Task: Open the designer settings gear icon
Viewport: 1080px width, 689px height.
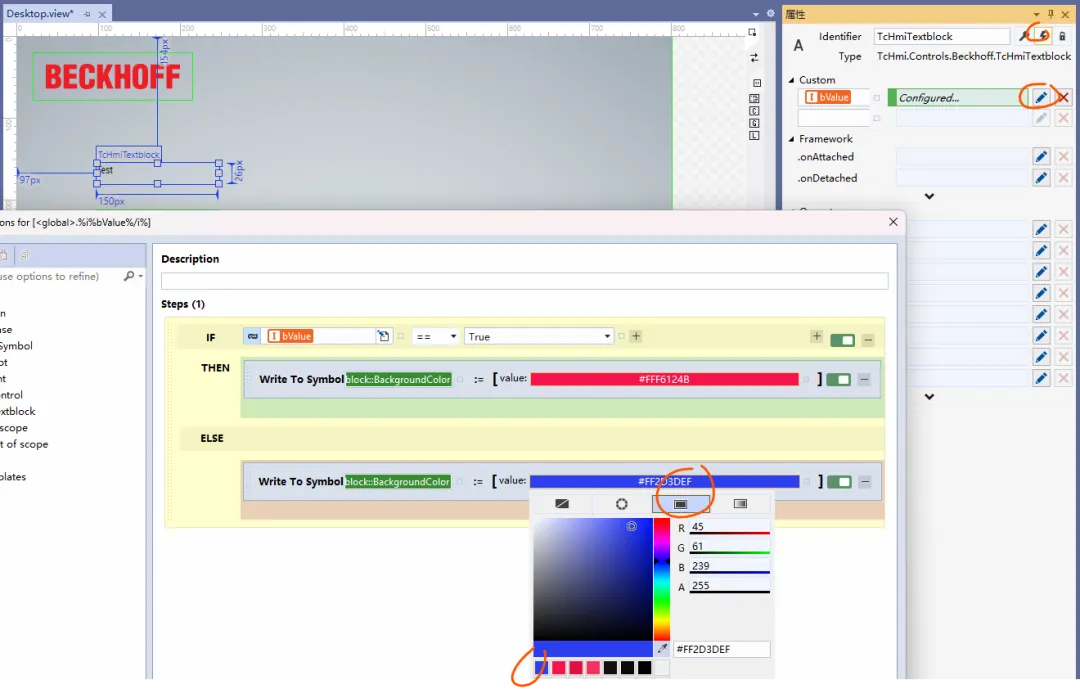Action: click(x=771, y=14)
